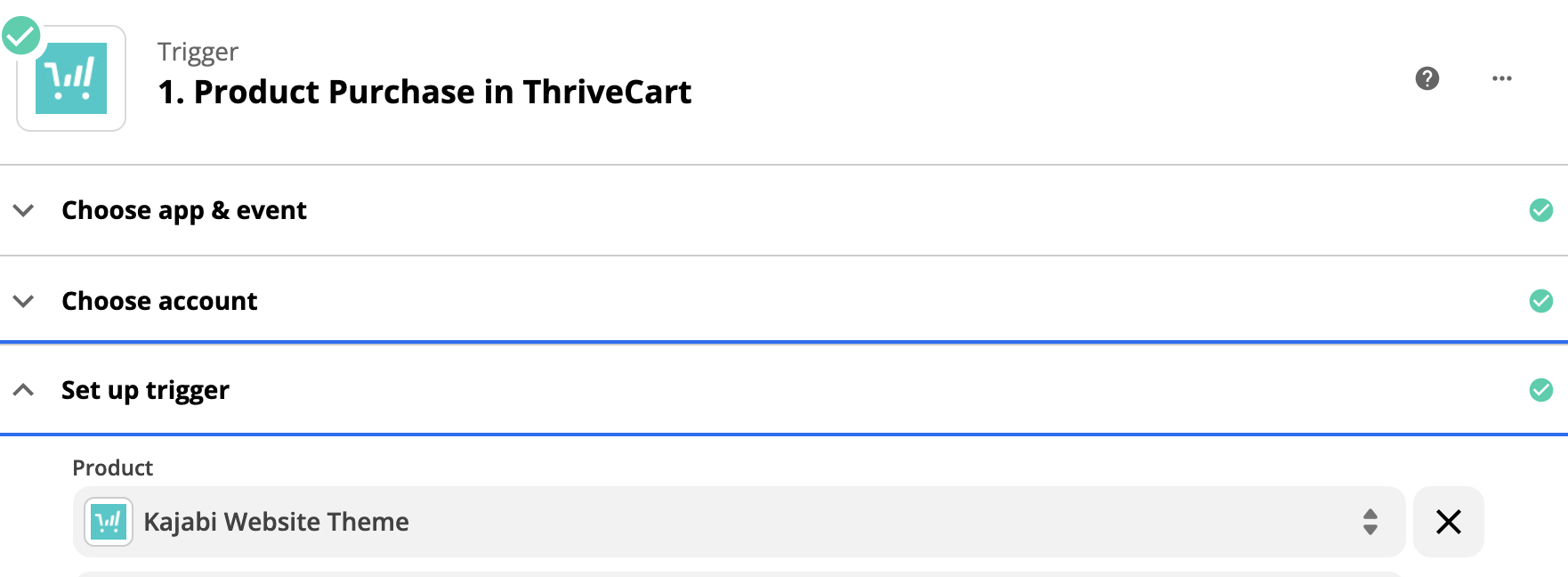Screen dimensions: 1568x577
Task: Expand the Choose app & event chevron
Action: (24, 210)
